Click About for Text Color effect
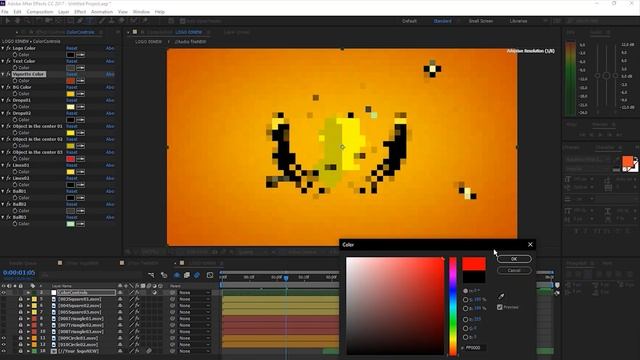 coord(110,61)
